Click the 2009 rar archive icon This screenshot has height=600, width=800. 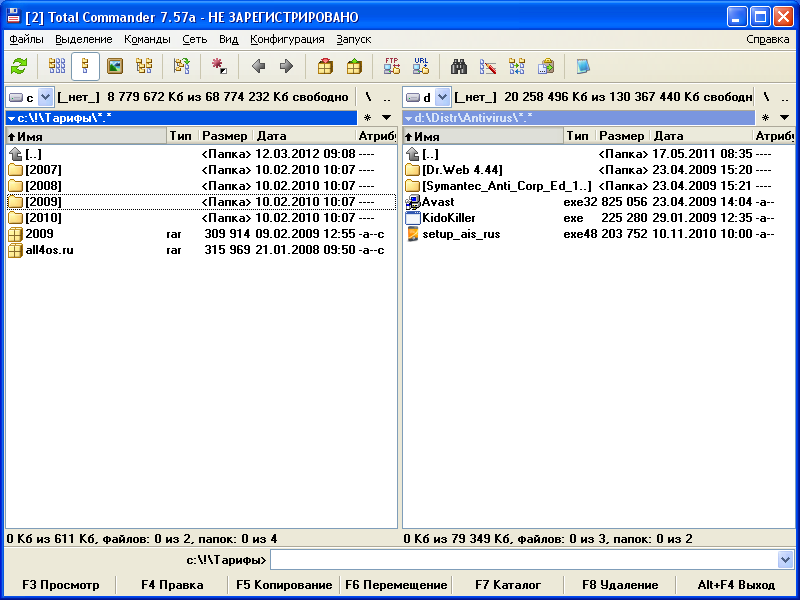[15, 234]
